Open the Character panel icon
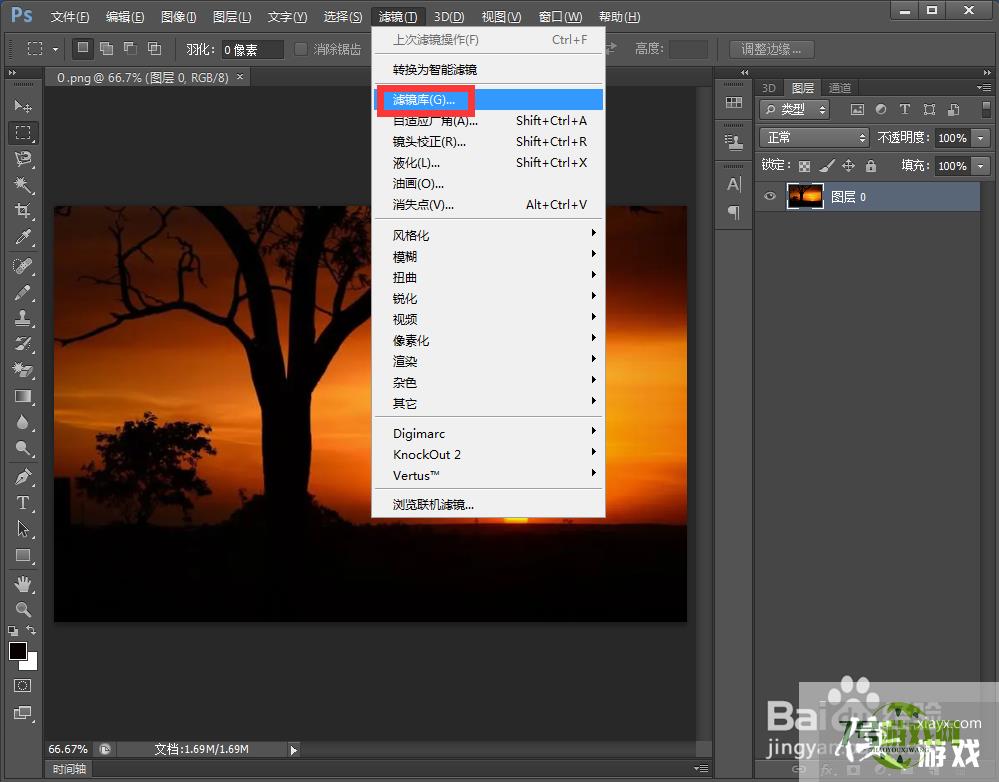The width and height of the screenshot is (999, 782). 734,185
